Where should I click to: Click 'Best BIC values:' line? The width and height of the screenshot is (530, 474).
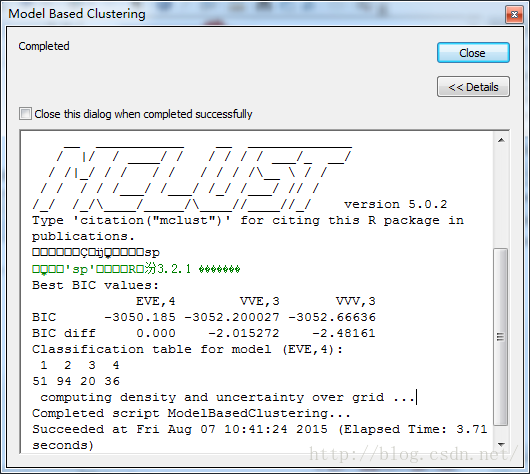click(x=95, y=285)
